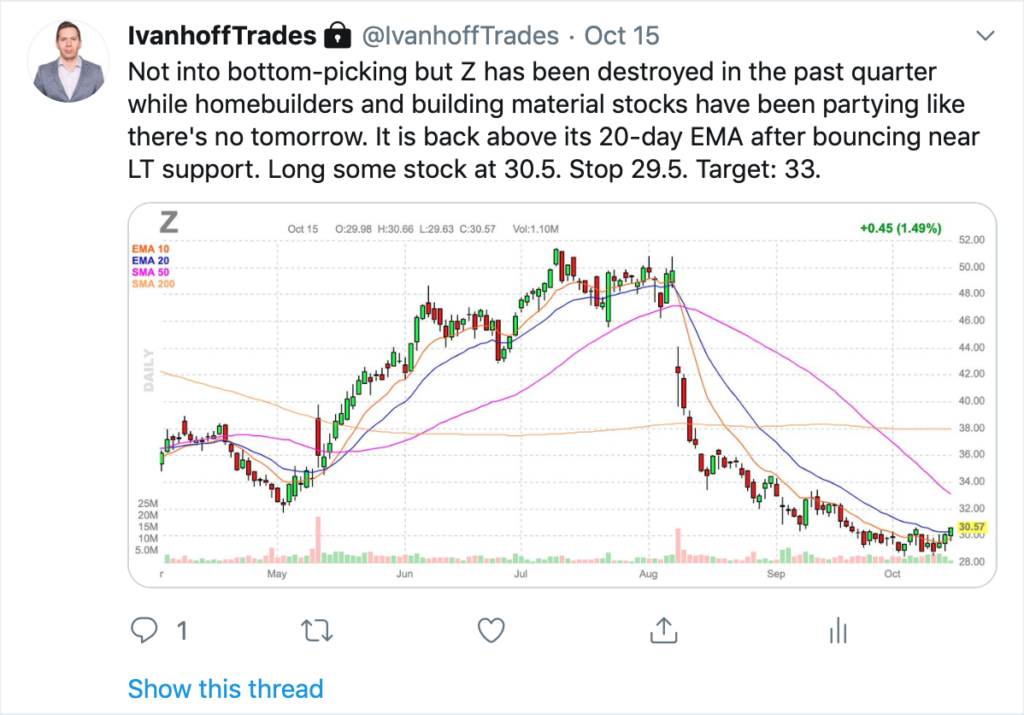Open the tweet options chevron
The width and height of the screenshot is (1024, 715).
click(985, 35)
